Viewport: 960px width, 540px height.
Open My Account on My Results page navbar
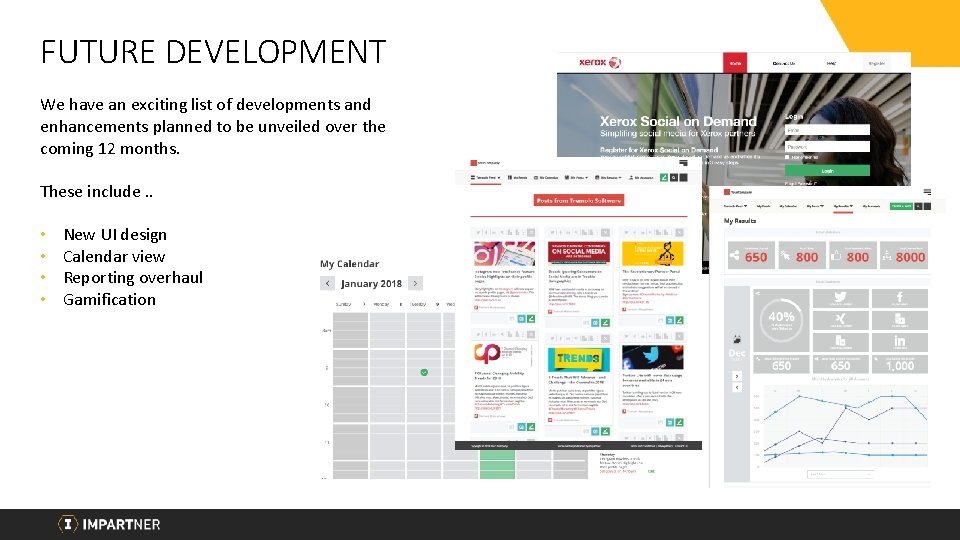click(871, 206)
